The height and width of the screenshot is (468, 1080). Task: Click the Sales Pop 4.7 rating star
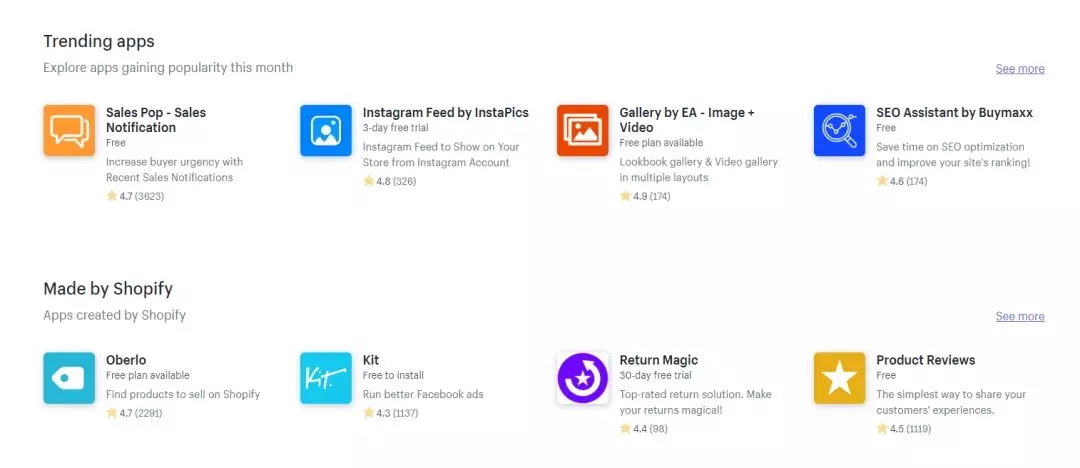tap(112, 196)
